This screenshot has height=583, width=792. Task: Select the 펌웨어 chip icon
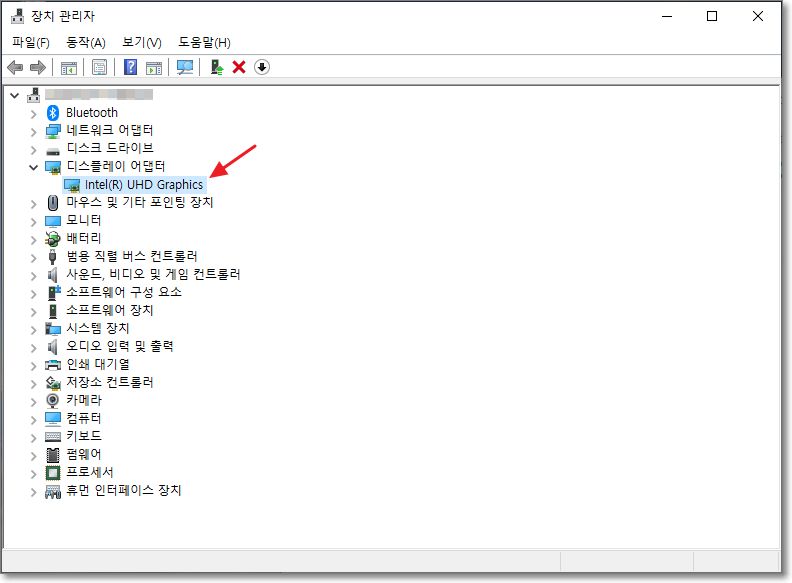click(x=53, y=455)
